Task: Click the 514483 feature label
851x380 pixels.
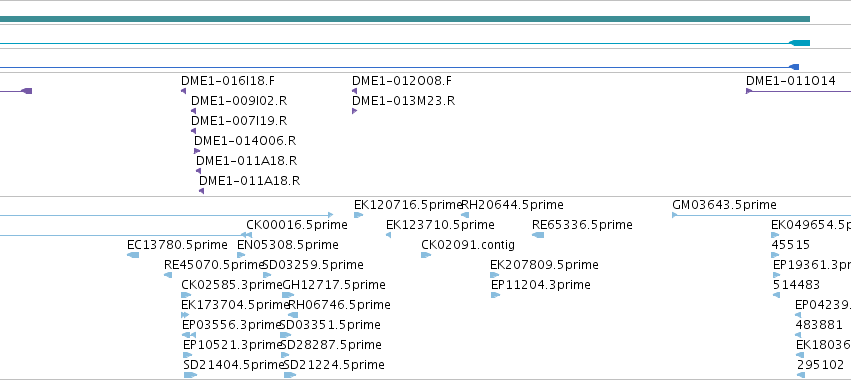Action: [796, 285]
